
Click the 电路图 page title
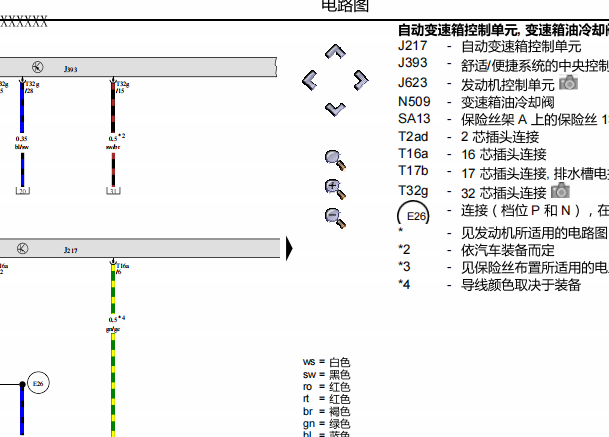(x=345, y=5)
